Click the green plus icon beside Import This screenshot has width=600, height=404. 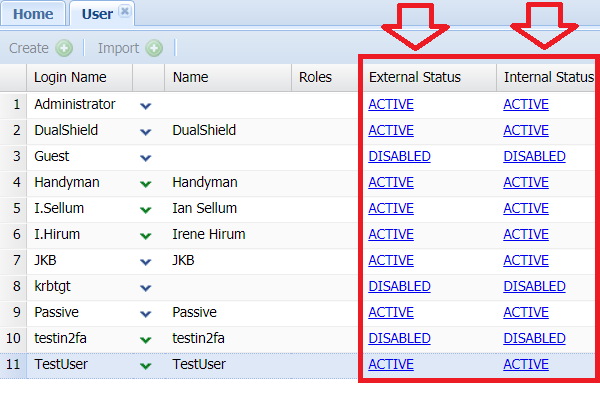[x=154, y=48]
